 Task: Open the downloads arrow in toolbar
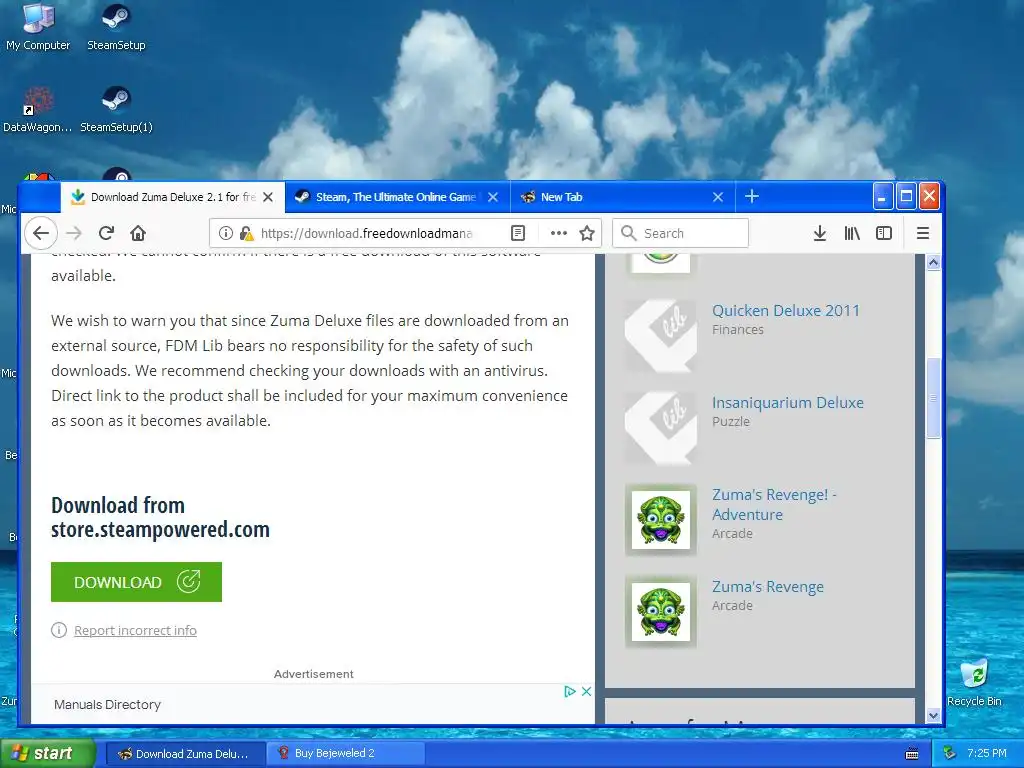point(820,233)
